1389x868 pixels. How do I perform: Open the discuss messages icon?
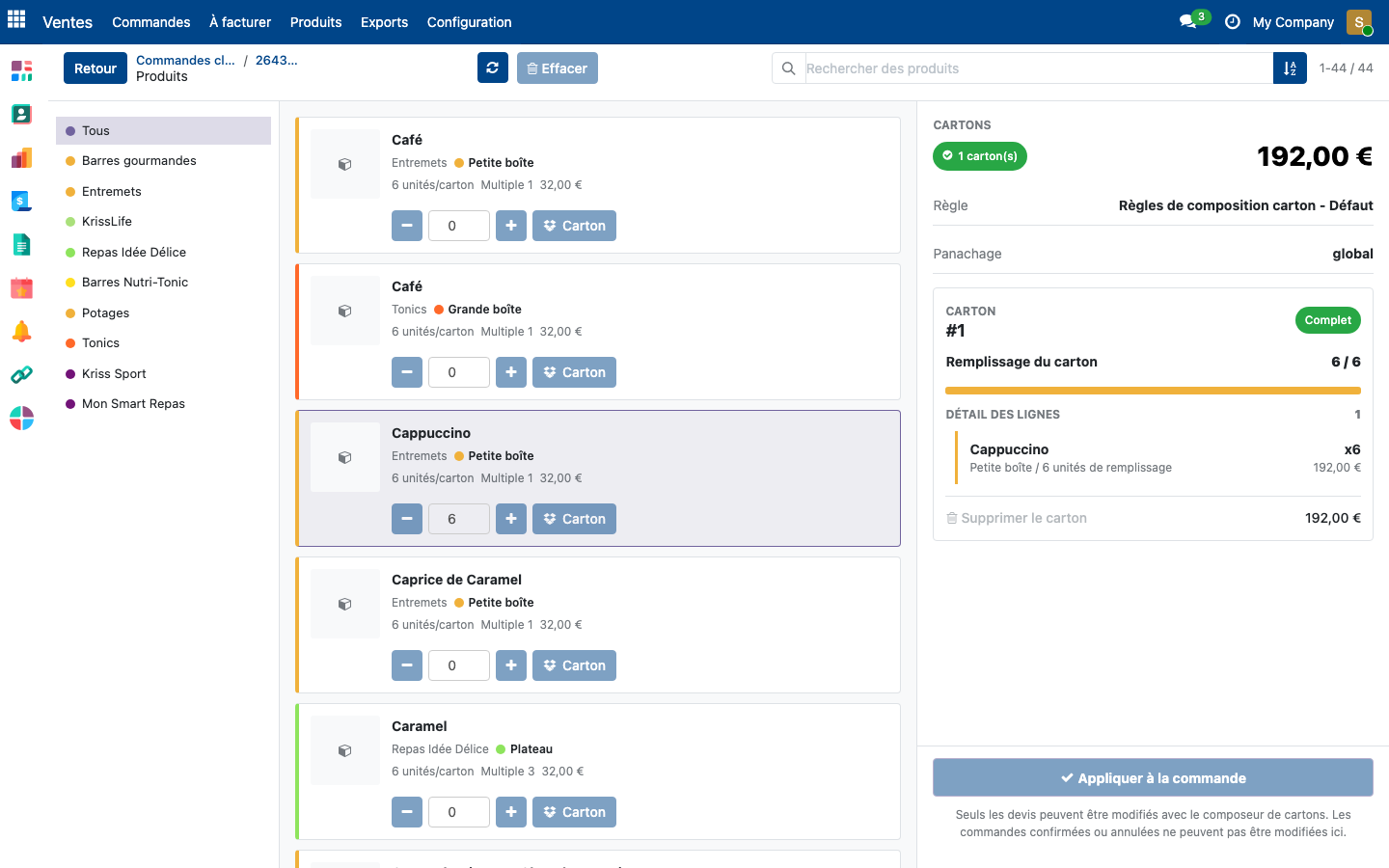1188,21
